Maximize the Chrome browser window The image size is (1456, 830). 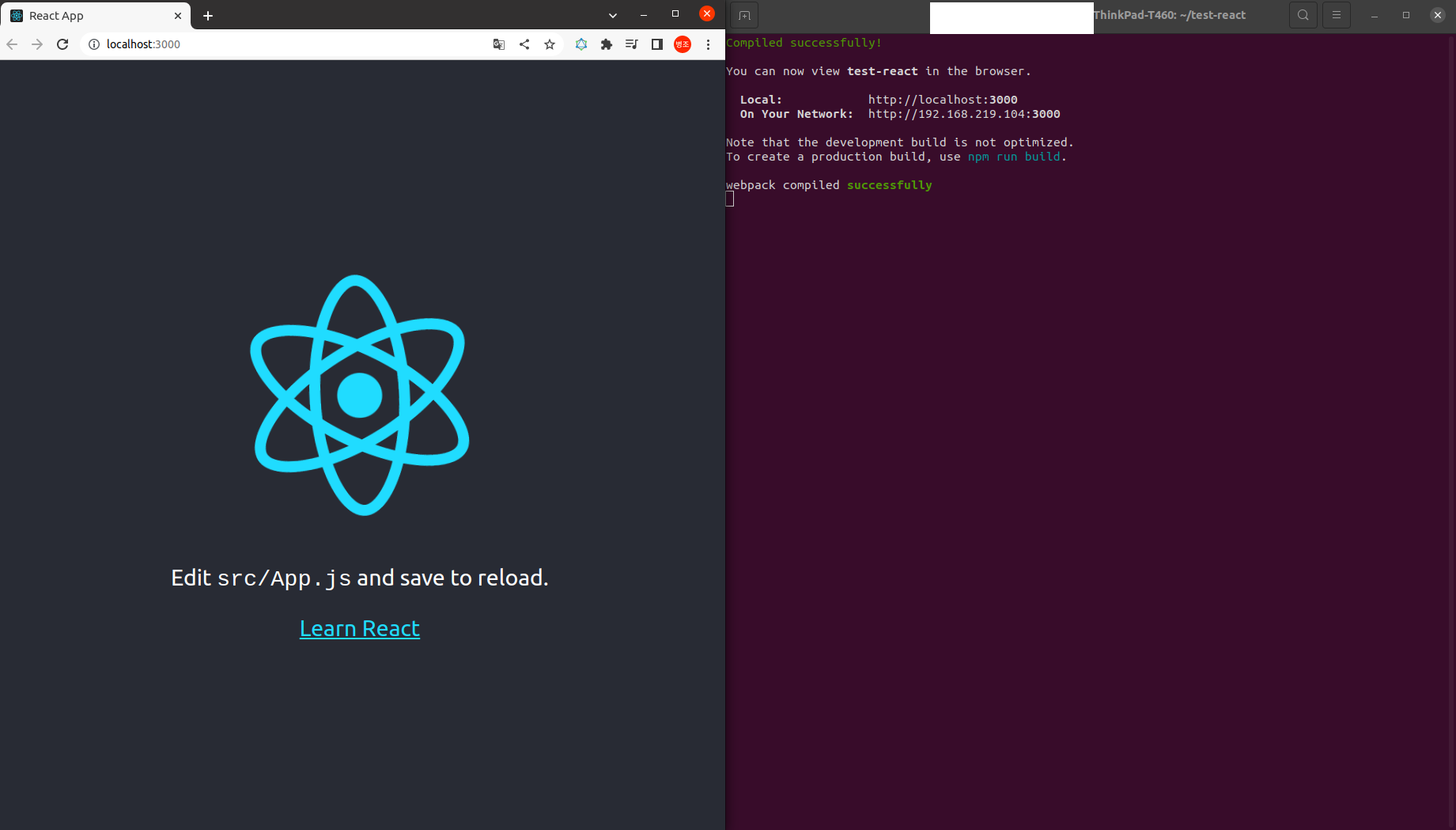tap(675, 14)
